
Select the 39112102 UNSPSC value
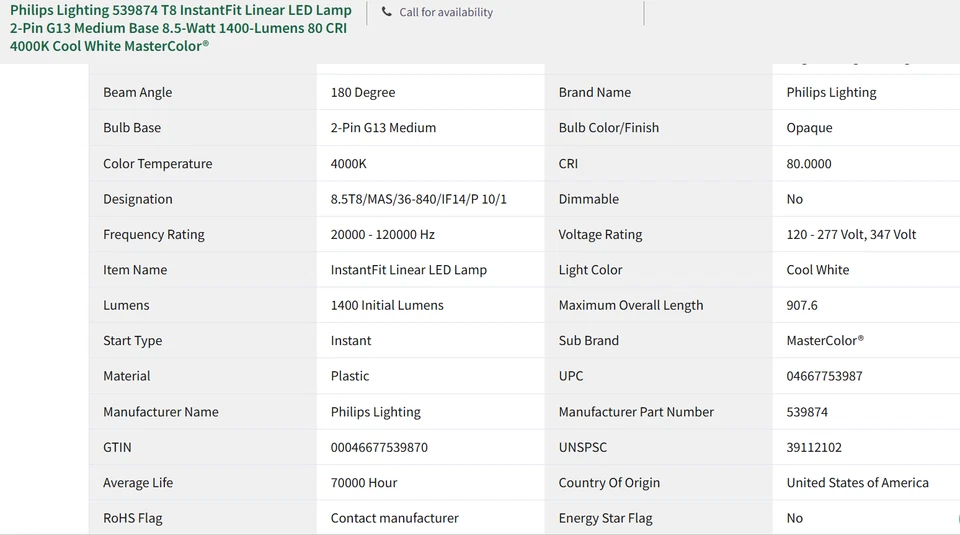pos(814,447)
